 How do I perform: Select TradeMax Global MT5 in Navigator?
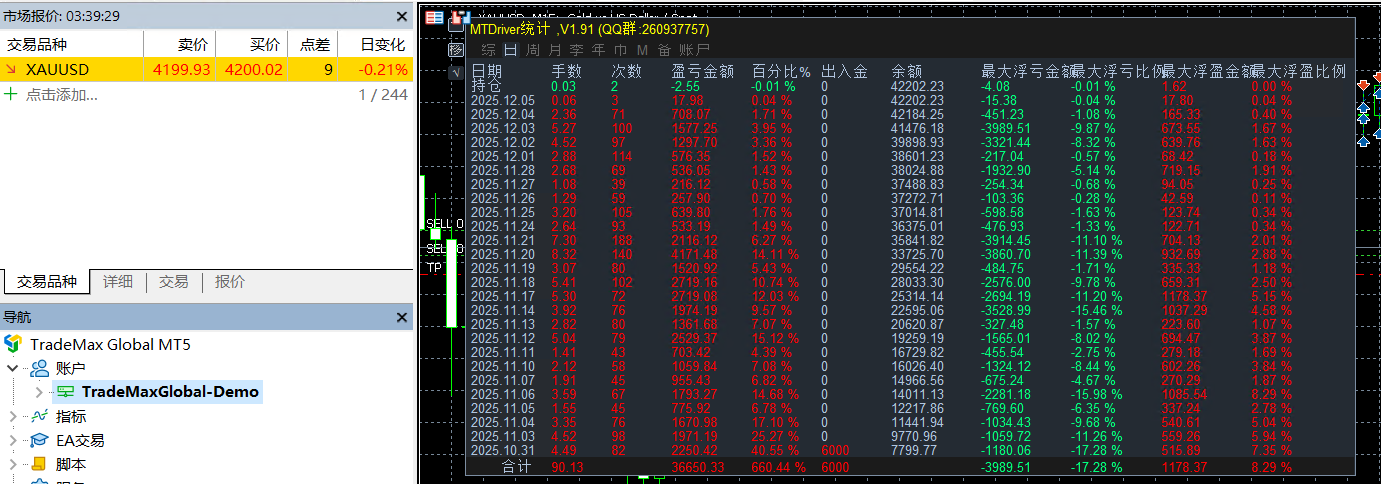pyautogui.click(x=110, y=344)
